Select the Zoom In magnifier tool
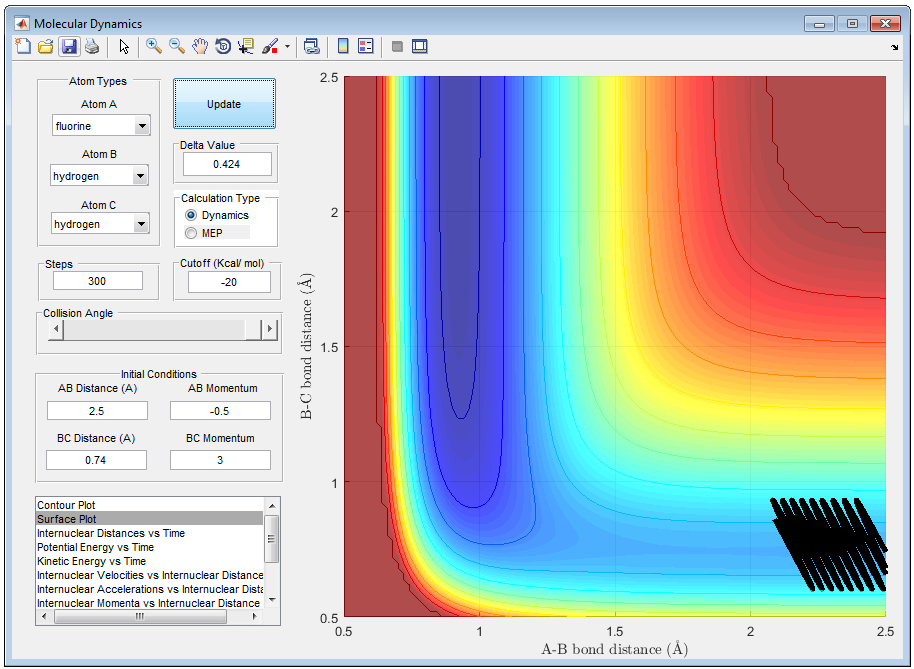 [x=154, y=46]
